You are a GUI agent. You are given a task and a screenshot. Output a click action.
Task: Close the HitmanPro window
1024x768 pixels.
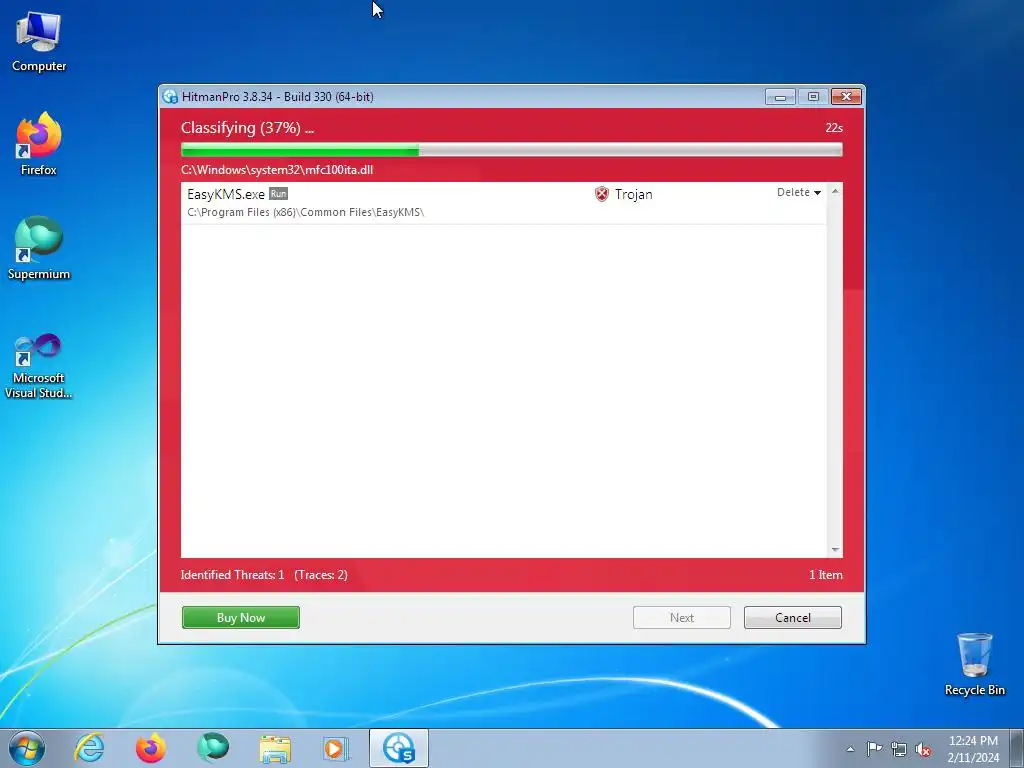pyautogui.click(x=846, y=97)
